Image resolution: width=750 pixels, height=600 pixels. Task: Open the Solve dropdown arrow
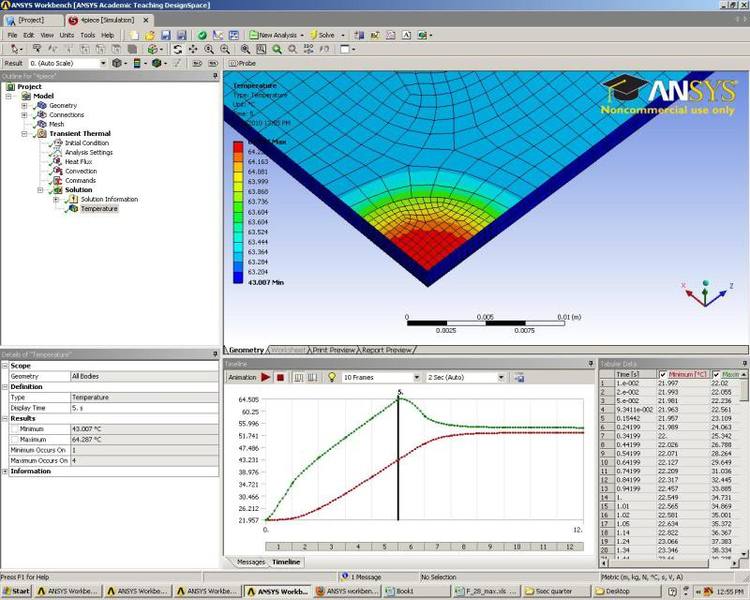click(x=342, y=35)
